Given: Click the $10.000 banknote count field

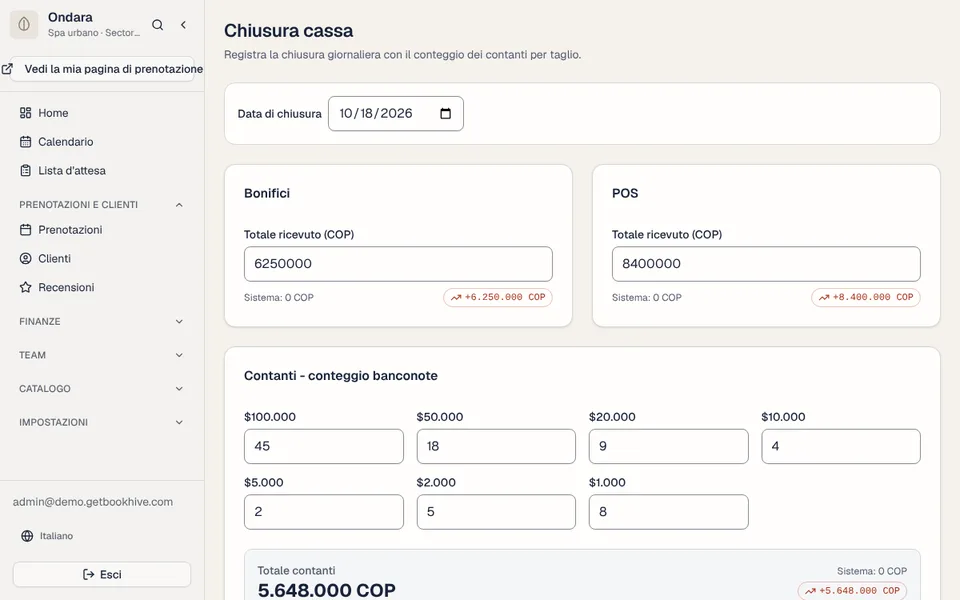Looking at the screenshot, I should 841,446.
